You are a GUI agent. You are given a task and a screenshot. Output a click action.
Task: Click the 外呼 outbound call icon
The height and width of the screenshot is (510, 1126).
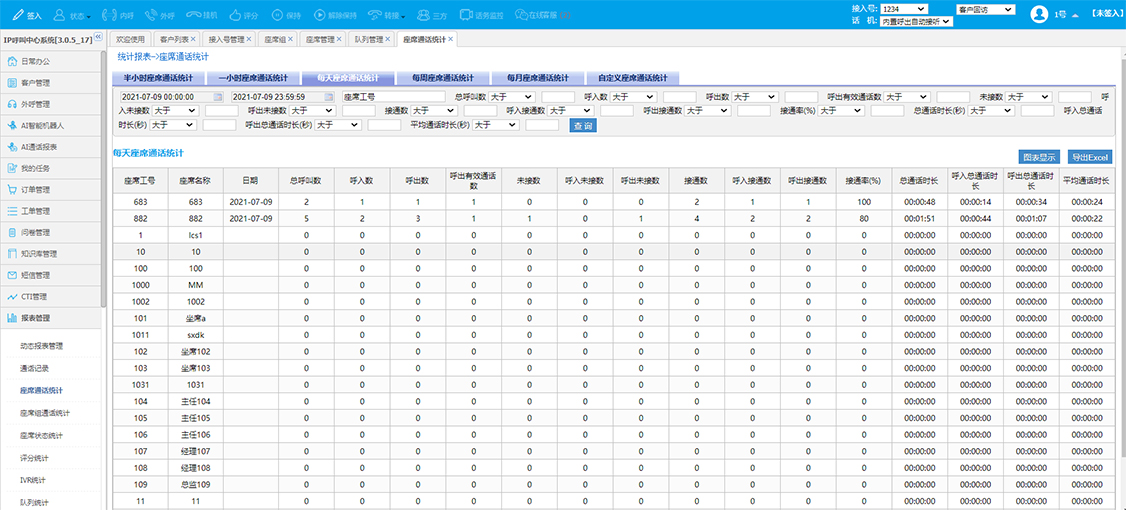tap(152, 15)
